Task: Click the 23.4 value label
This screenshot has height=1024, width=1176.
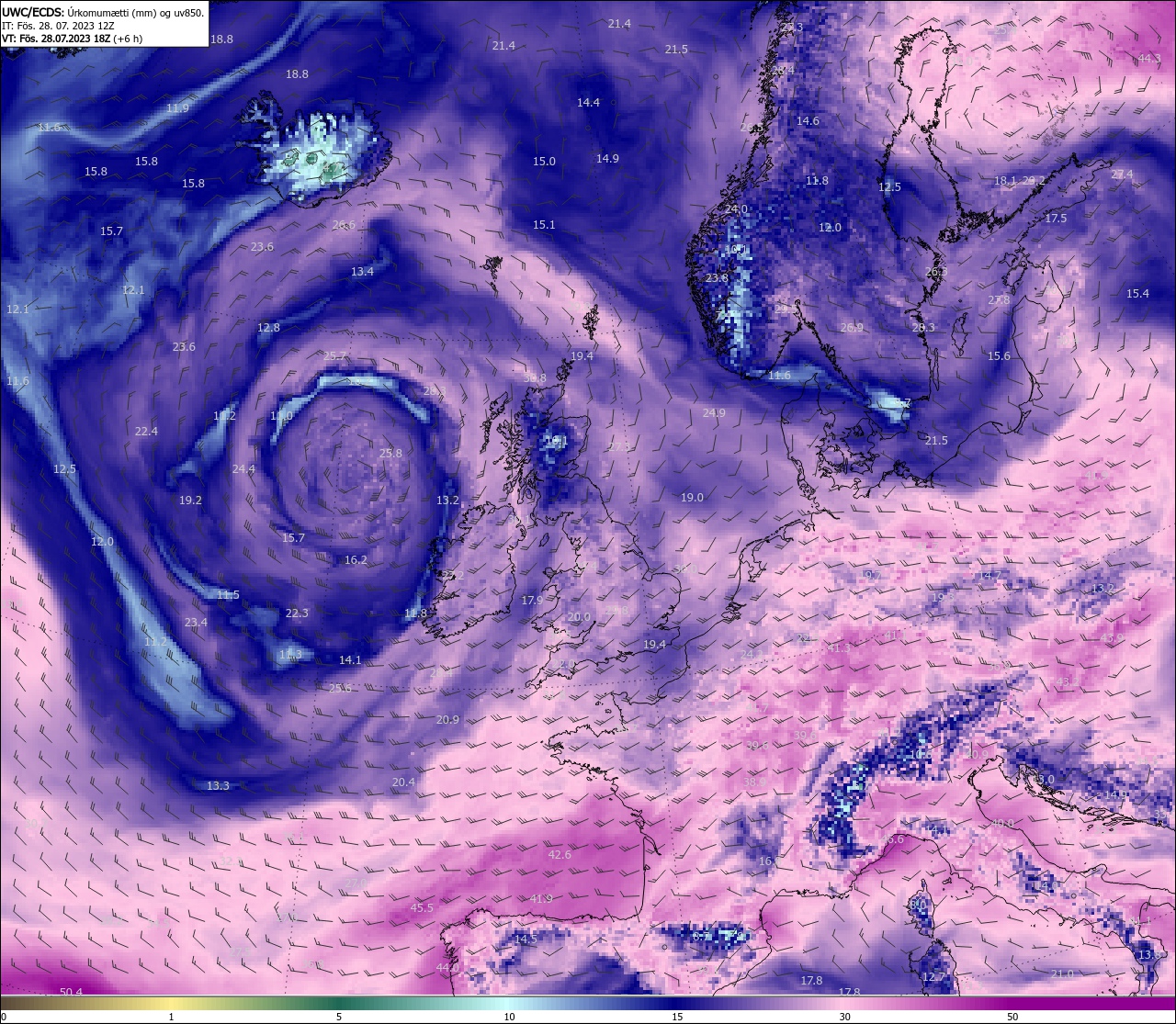Action: [x=196, y=622]
